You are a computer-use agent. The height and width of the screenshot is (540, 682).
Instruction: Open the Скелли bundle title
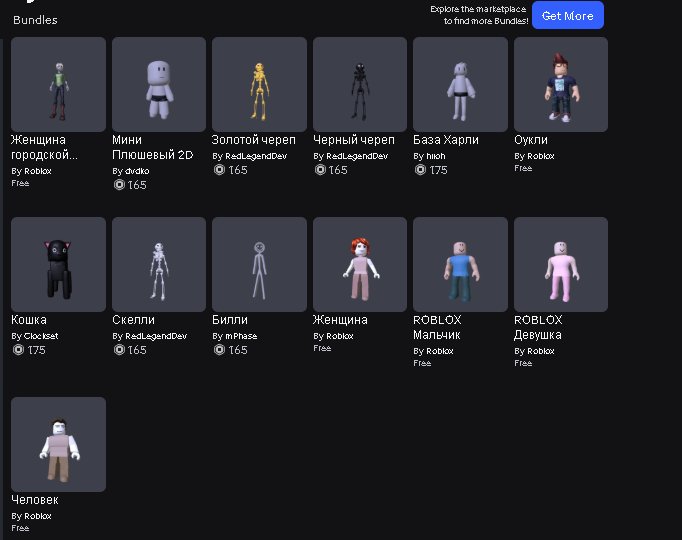click(x=133, y=320)
